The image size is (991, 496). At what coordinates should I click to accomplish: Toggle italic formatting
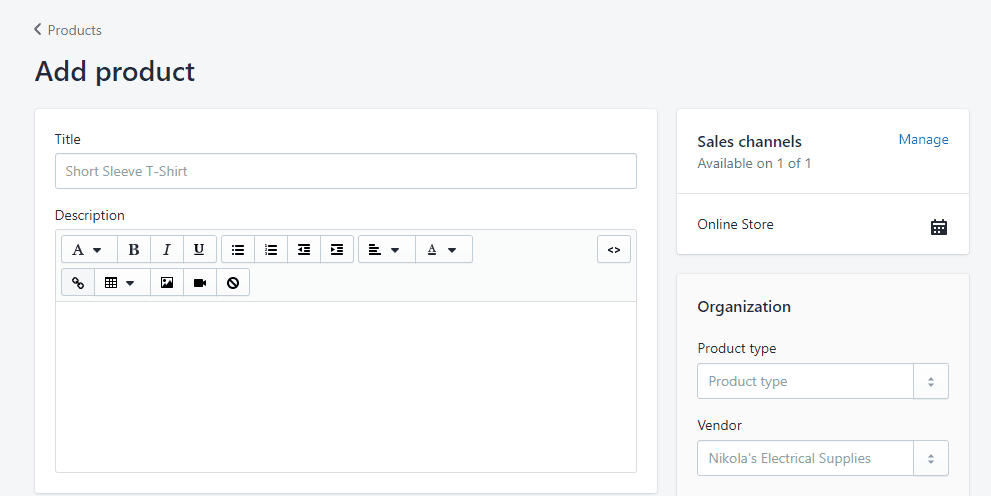[x=167, y=250]
